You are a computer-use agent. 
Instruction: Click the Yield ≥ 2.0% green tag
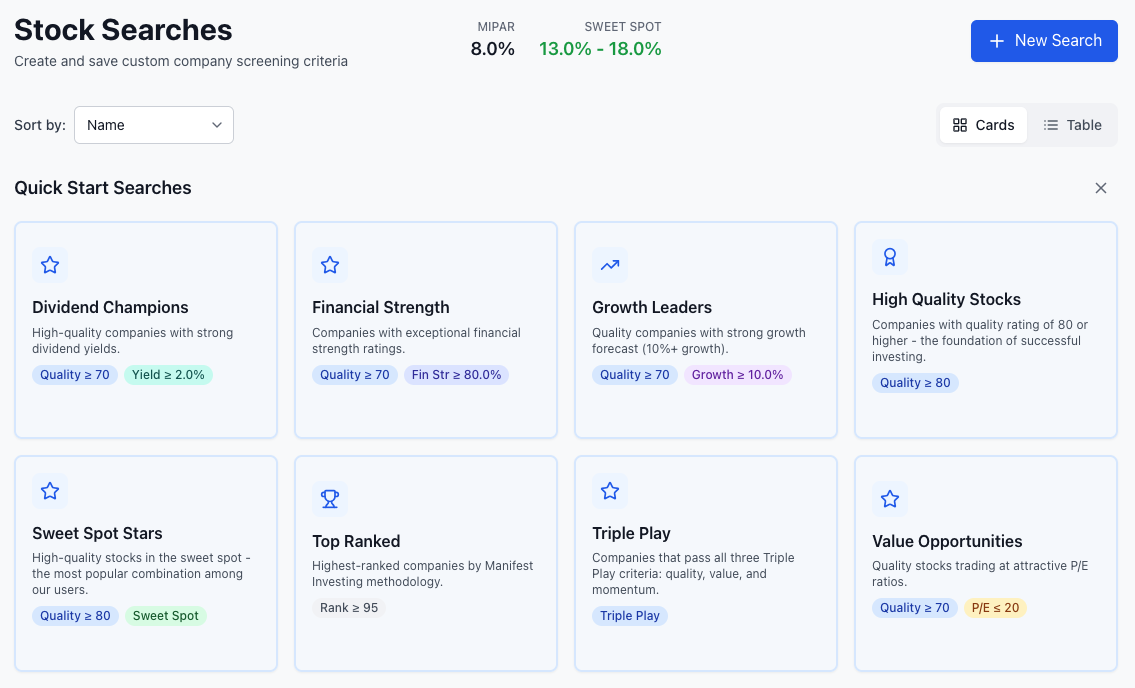pyautogui.click(x=168, y=375)
